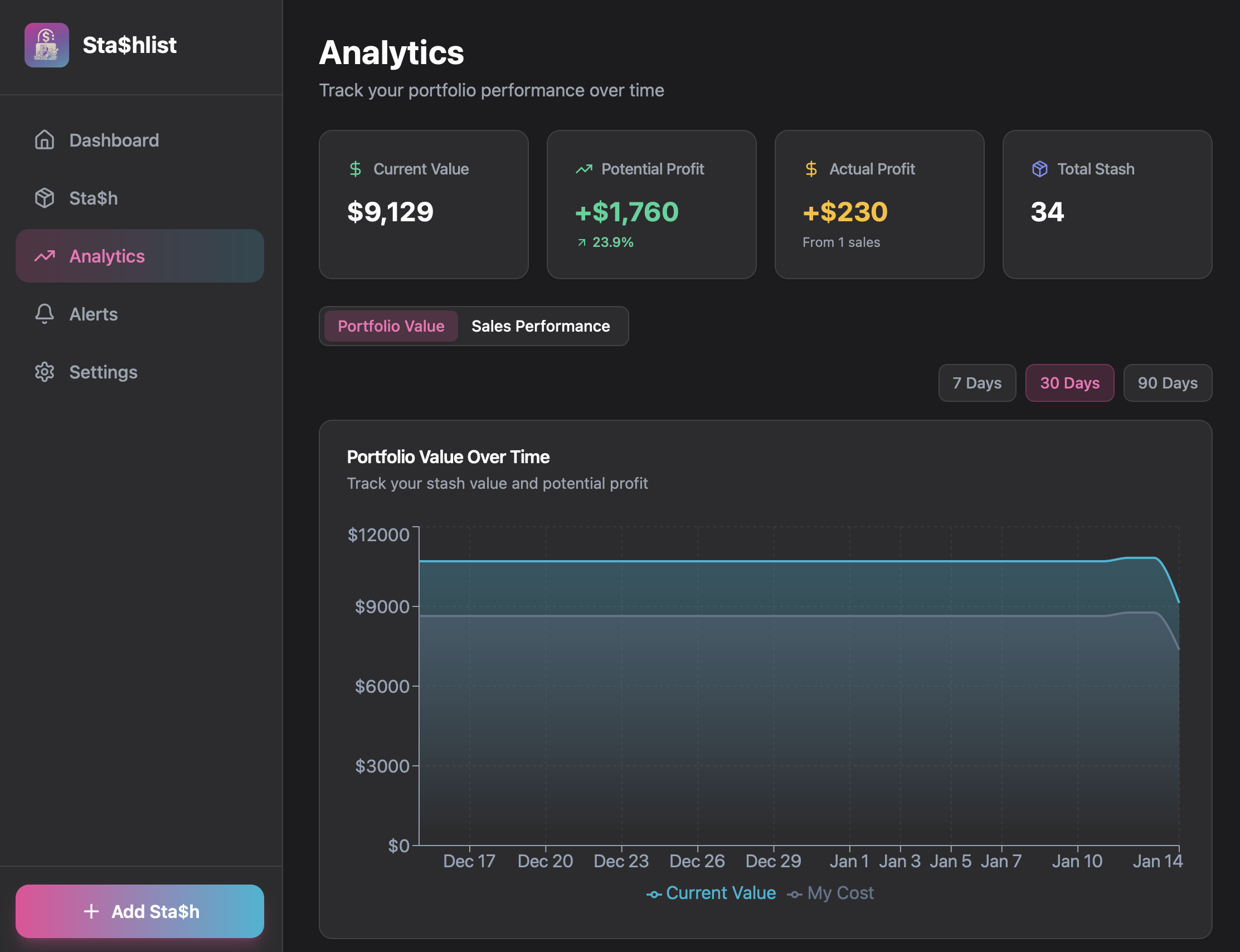The image size is (1240, 952).
Task: Click the Alerts bell icon
Action: tap(44, 313)
